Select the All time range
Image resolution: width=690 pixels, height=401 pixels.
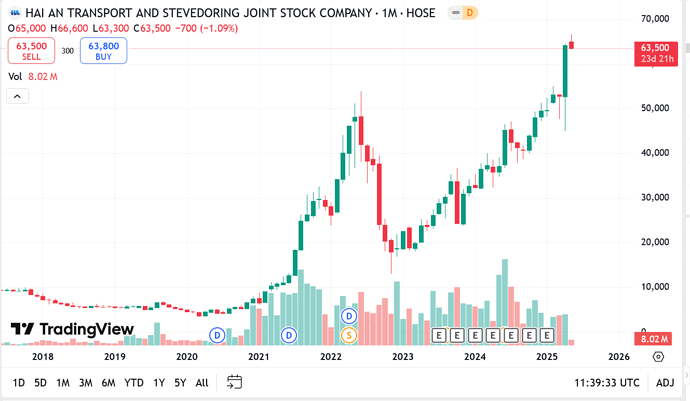[x=202, y=383]
